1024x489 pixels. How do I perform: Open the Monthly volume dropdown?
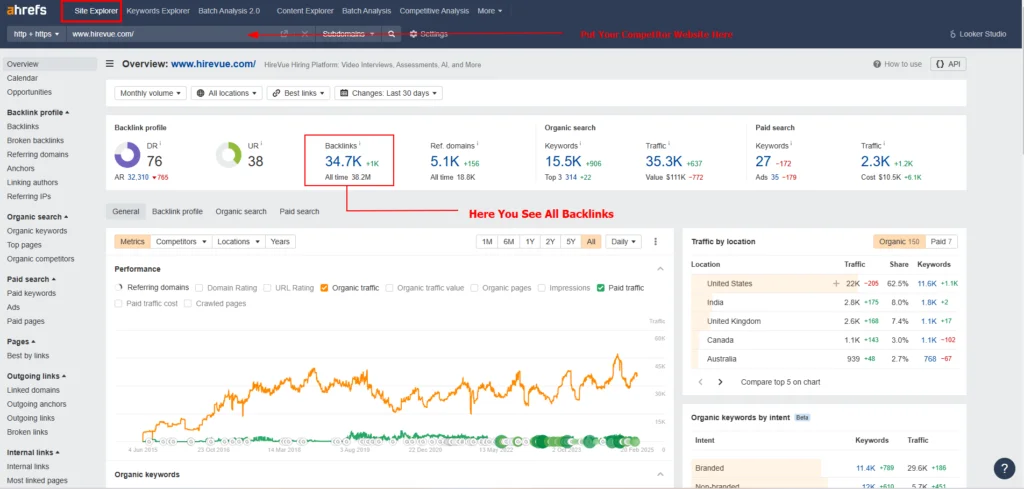150,93
